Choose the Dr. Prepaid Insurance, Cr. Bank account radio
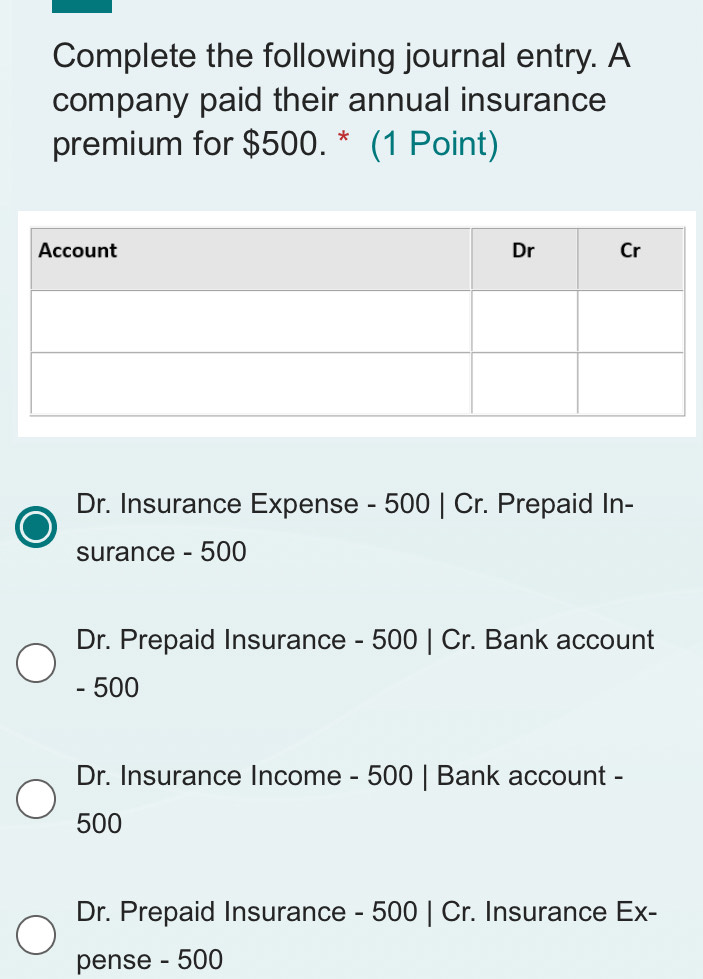This screenshot has height=979, width=703. [x=36, y=663]
